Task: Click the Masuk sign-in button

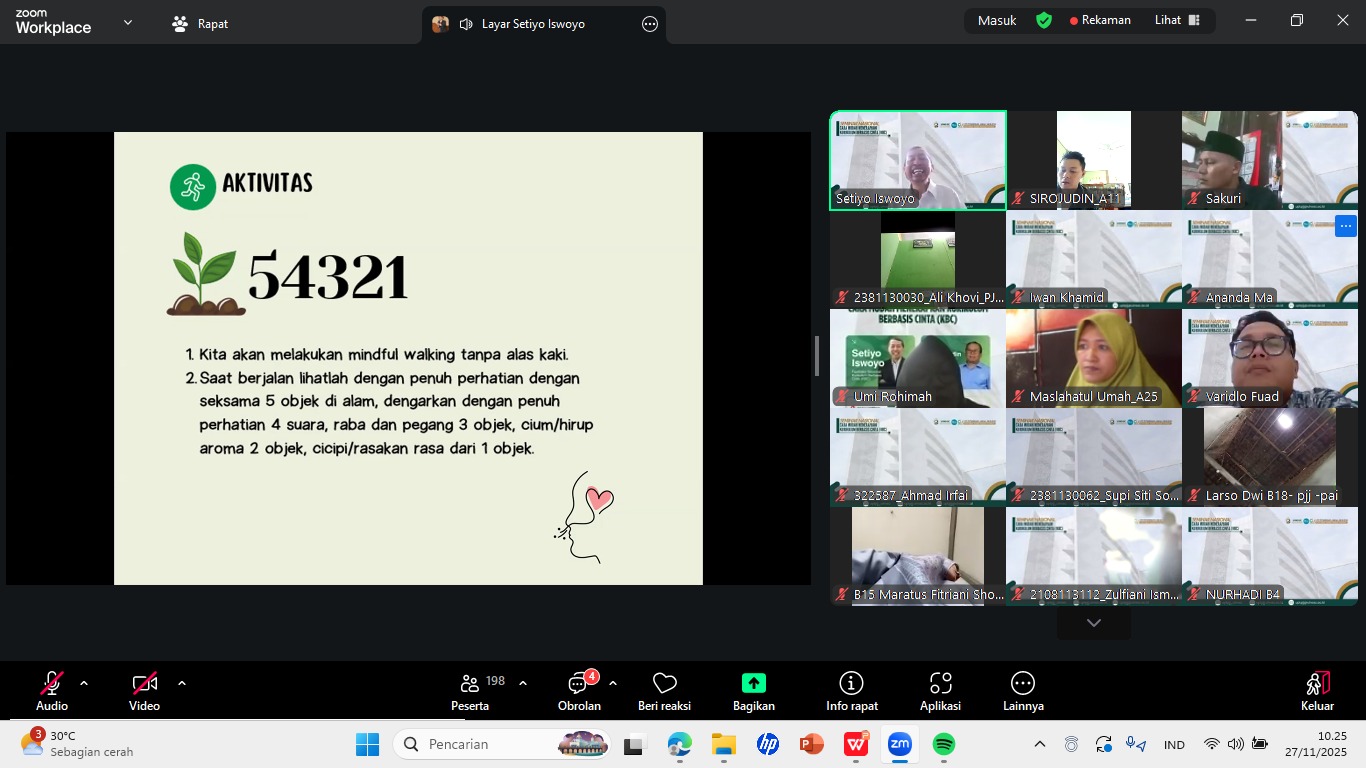Action: pyautogui.click(x=996, y=20)
